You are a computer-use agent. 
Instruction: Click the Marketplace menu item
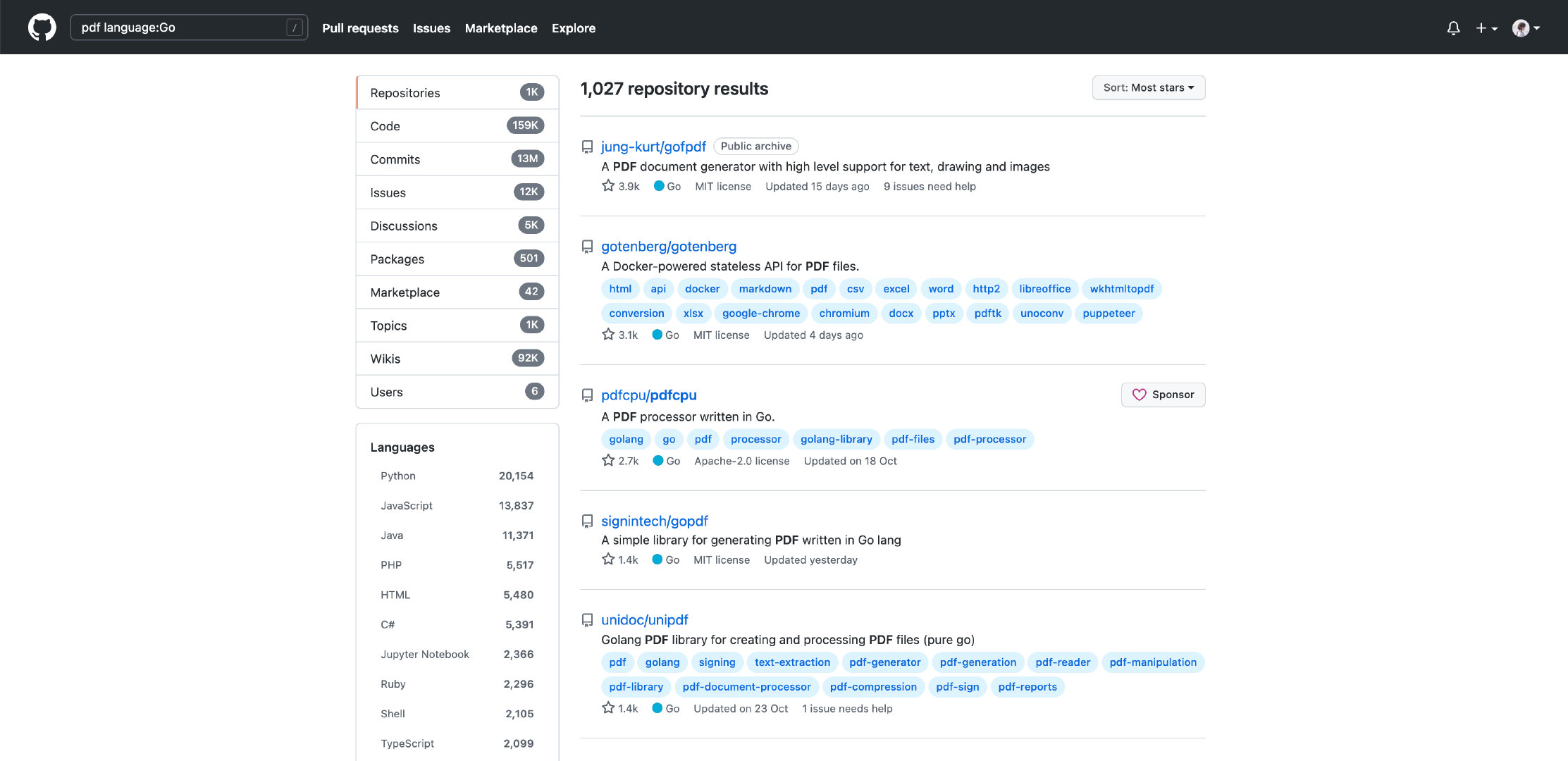(x=500, y=27)
